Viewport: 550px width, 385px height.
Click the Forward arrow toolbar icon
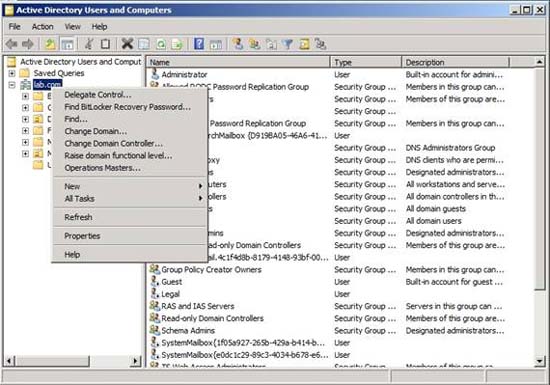28,44
